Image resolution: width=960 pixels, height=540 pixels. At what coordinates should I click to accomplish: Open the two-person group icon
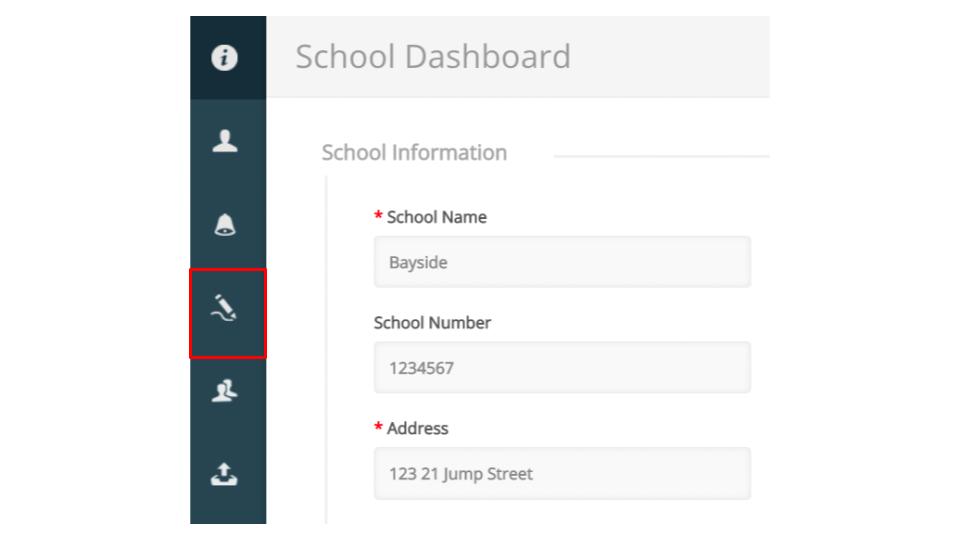click(227, 391)
